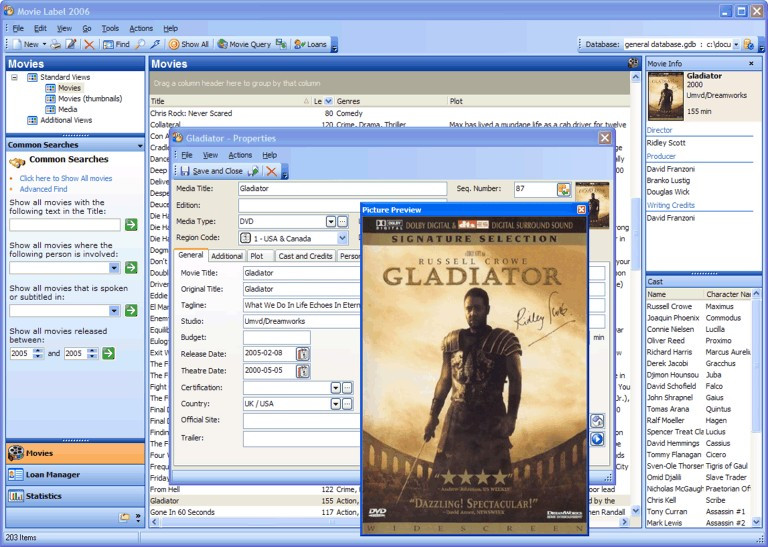The image size is (768, 547).
Task: Open the File menu in main window
Action: tap(18, 28)
